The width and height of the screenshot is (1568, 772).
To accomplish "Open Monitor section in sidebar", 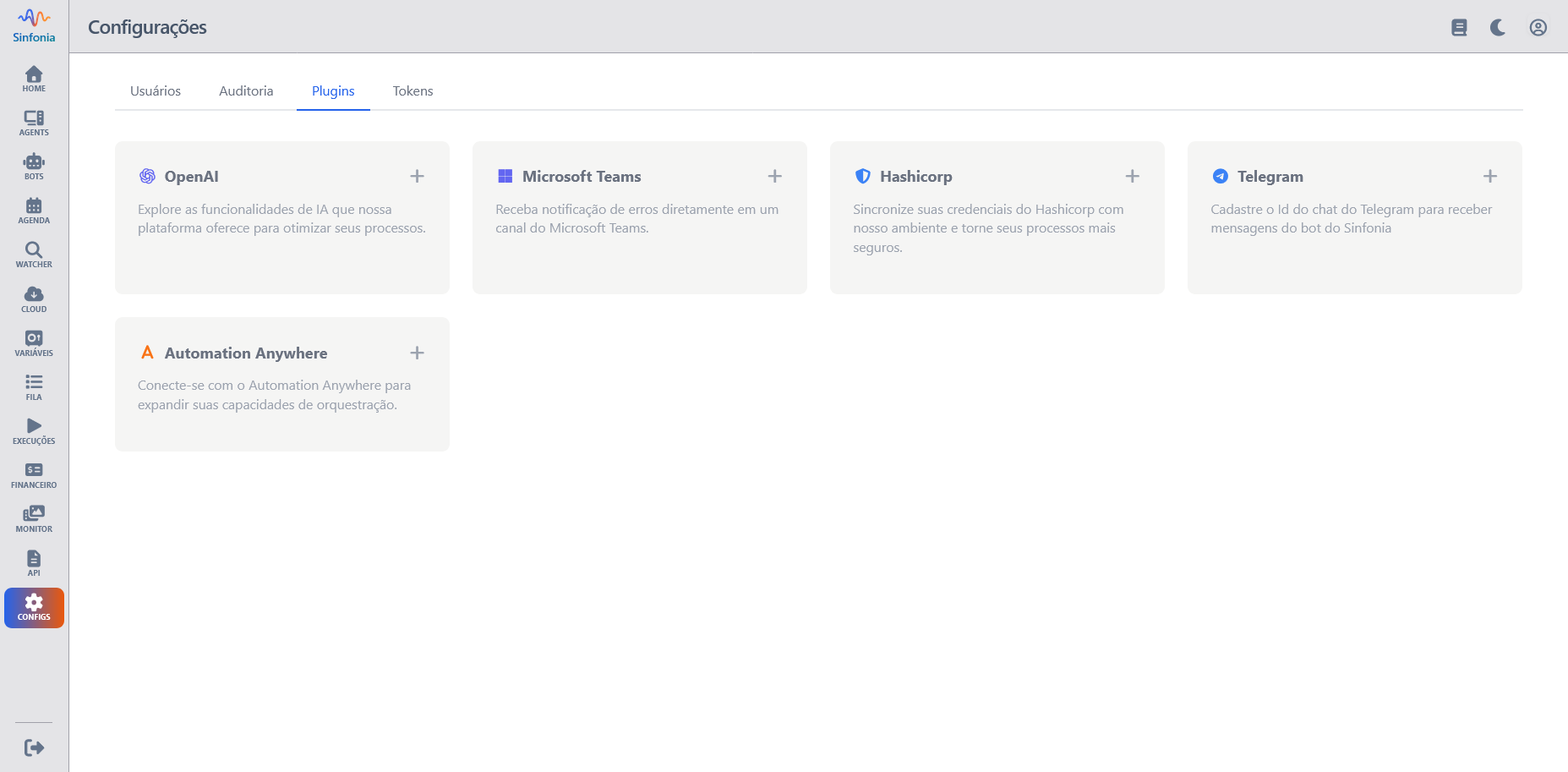I will pos(34,518).
